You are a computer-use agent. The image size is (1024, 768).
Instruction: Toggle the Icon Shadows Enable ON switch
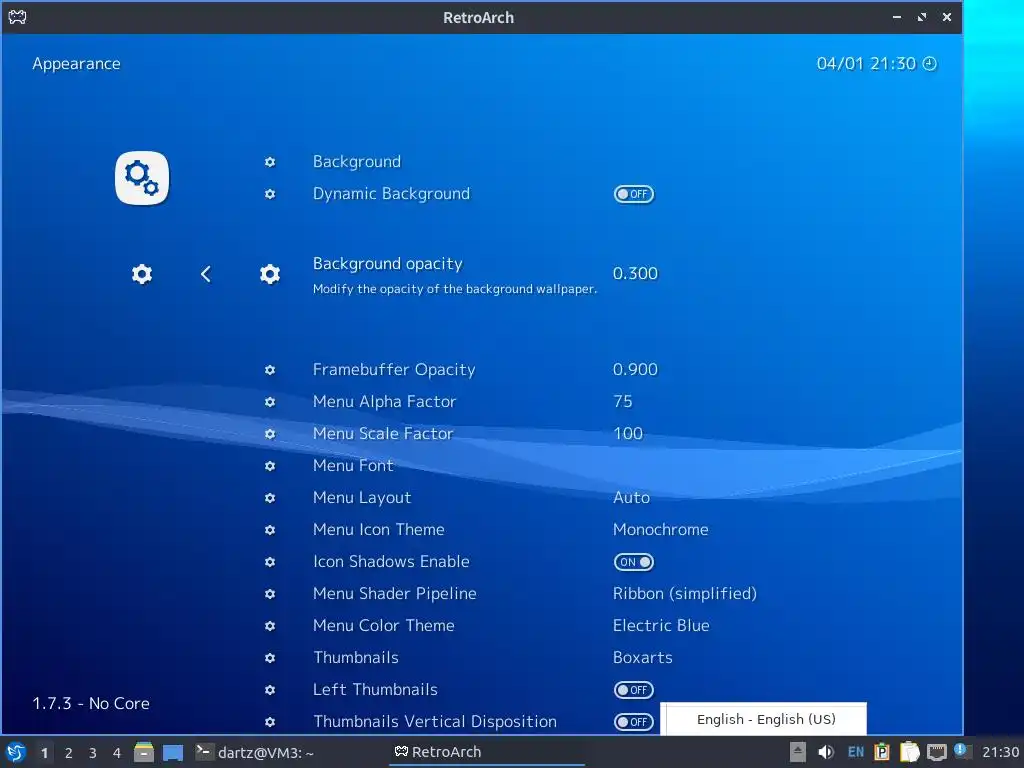pos(633,562)
